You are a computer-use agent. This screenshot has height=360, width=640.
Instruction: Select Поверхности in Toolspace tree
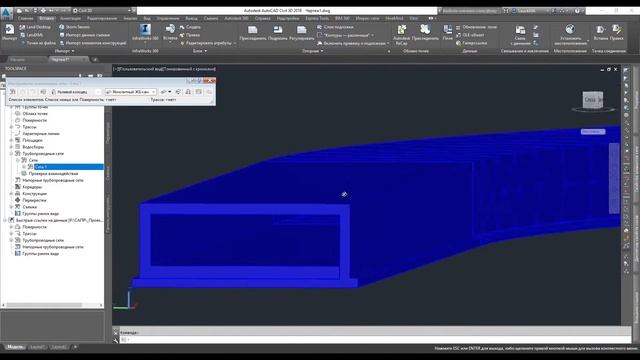(34, 120)
